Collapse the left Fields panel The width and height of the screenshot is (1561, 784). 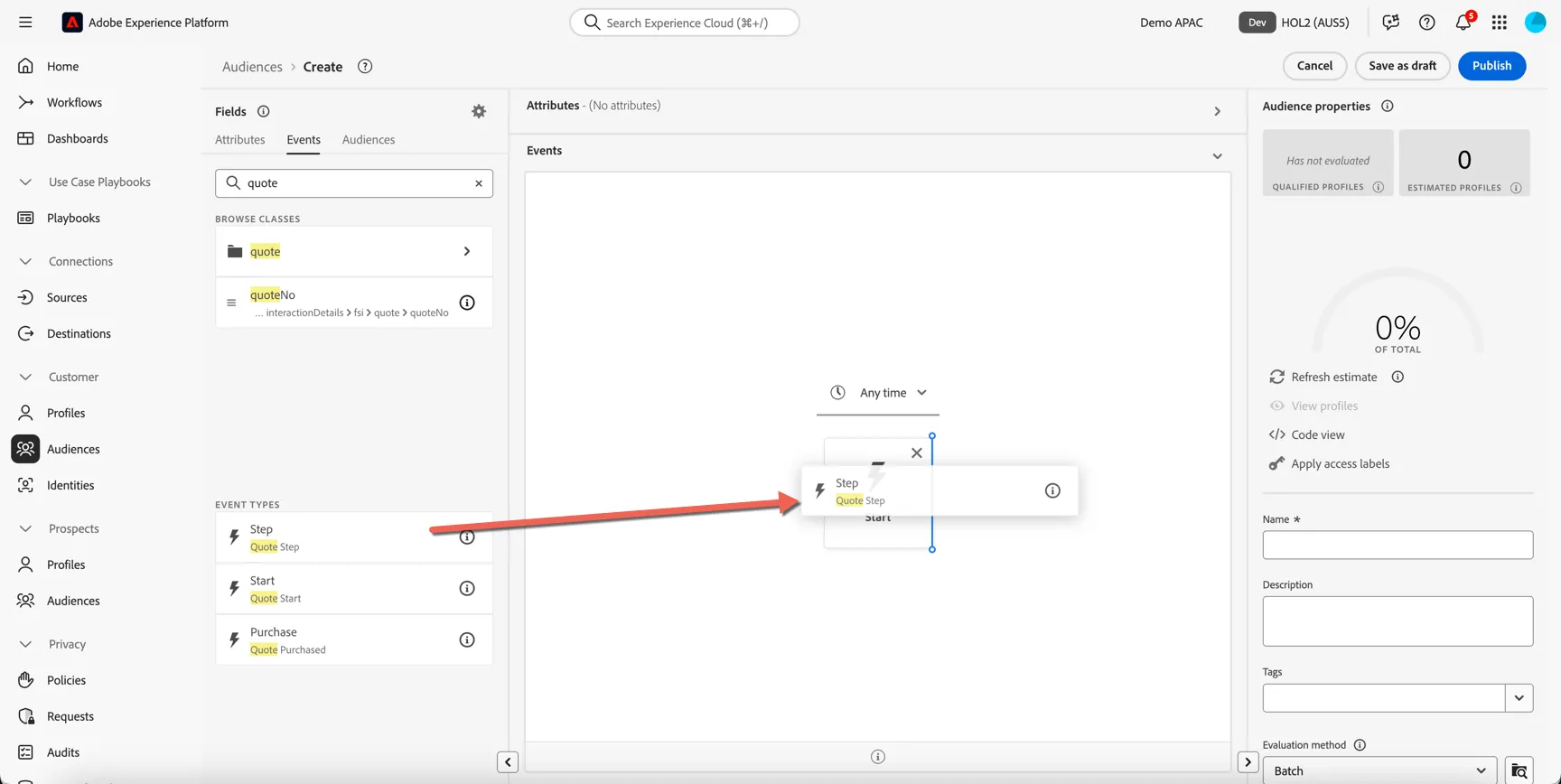[508, 762]
